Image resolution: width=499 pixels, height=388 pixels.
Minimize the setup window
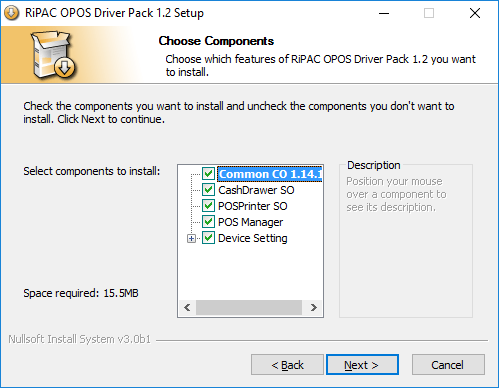point(384,13)
